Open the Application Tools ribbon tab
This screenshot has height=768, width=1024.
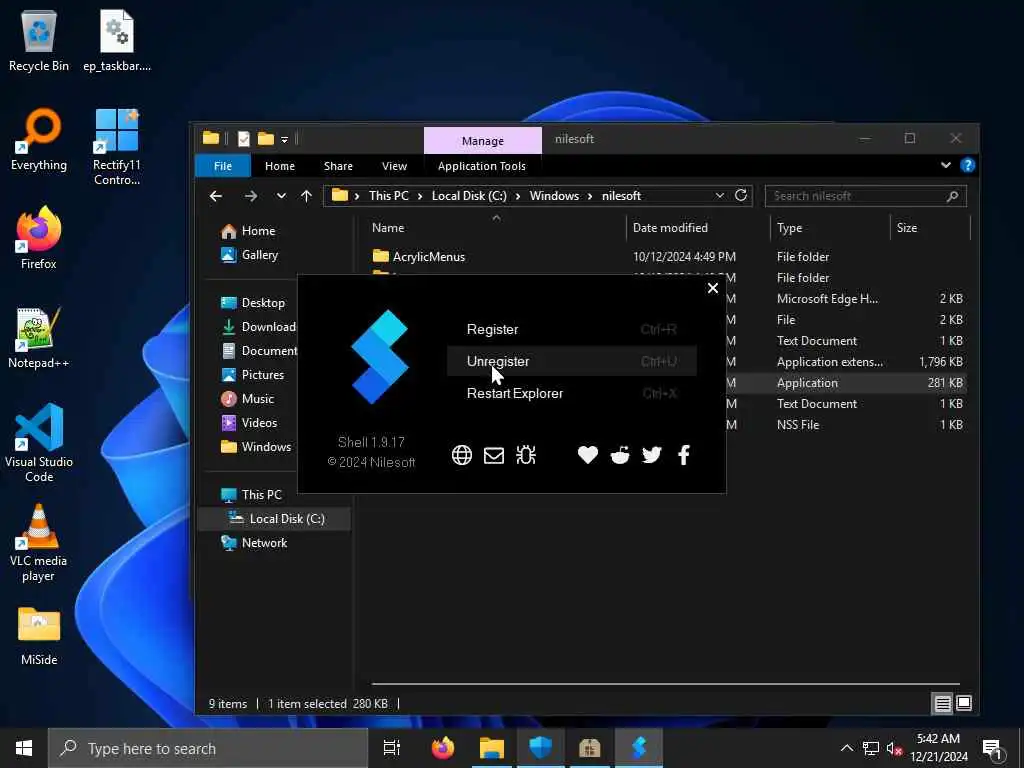click(x=482, y=166)
